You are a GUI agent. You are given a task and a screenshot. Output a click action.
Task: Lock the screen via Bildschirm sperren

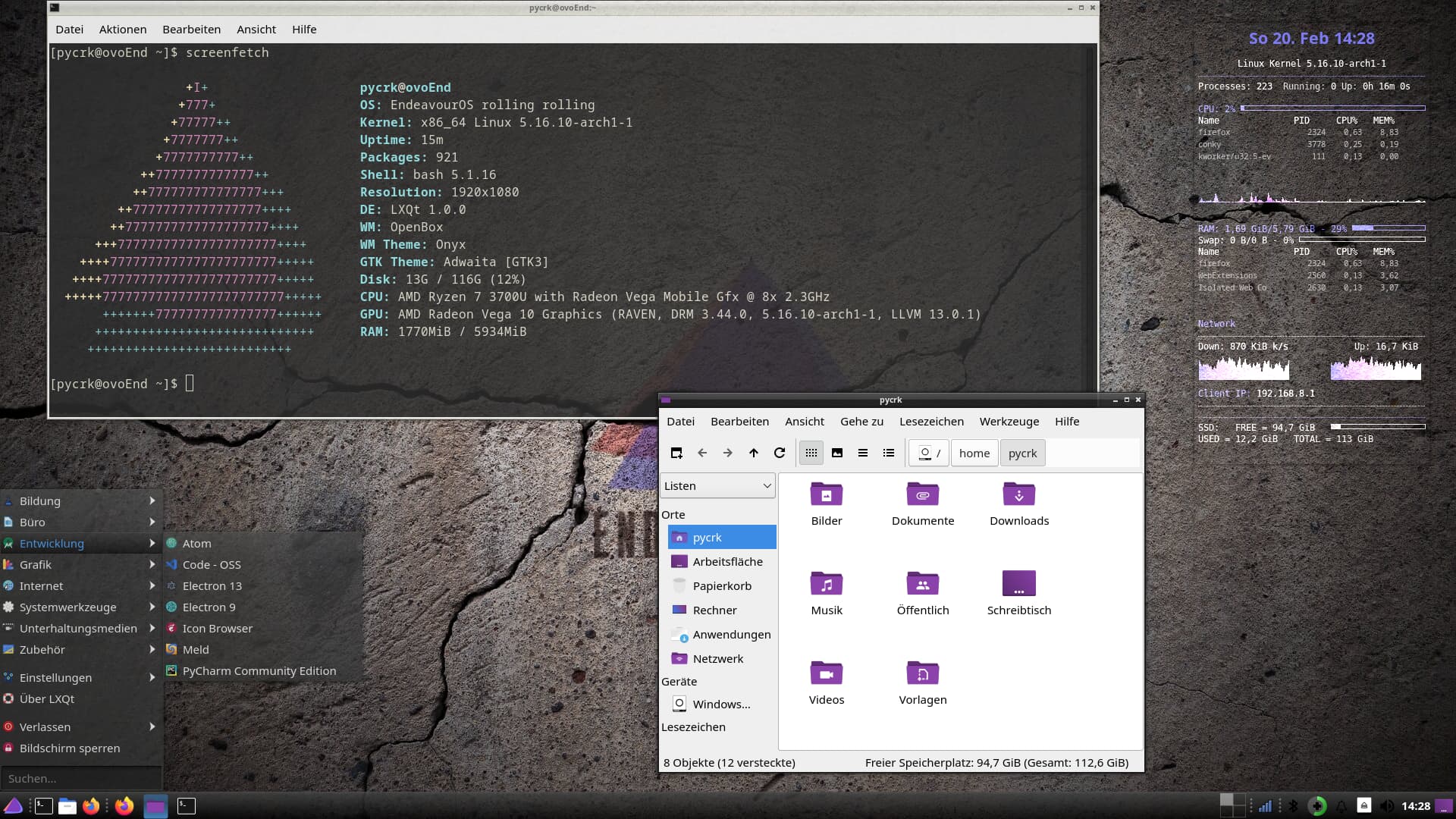[70, 748]
